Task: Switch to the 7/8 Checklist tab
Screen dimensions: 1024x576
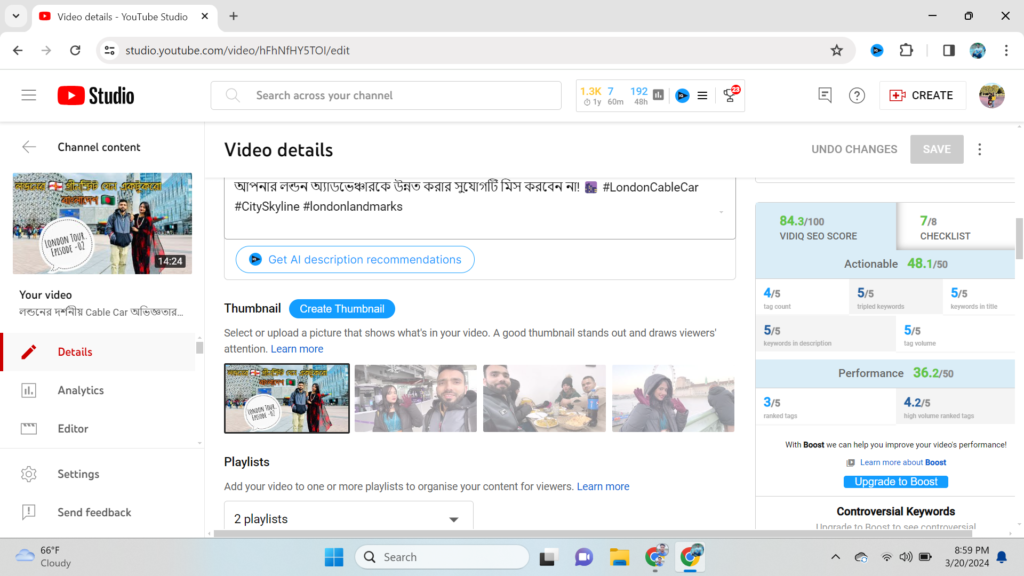Action: click(x=955, y=227)
